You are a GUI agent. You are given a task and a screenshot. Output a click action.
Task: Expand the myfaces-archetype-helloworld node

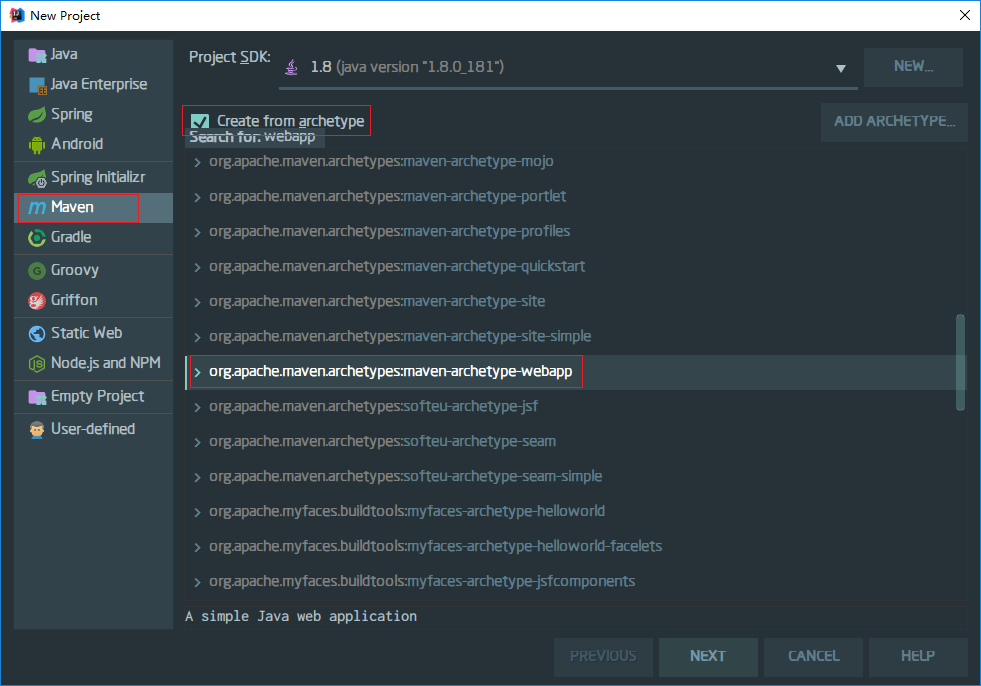(197, 513)
